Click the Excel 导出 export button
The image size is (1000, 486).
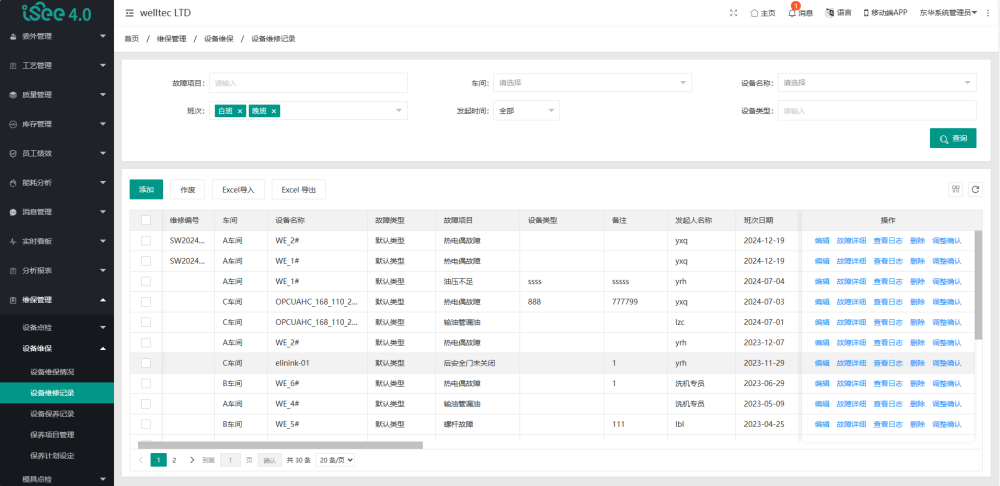[298, 189]
